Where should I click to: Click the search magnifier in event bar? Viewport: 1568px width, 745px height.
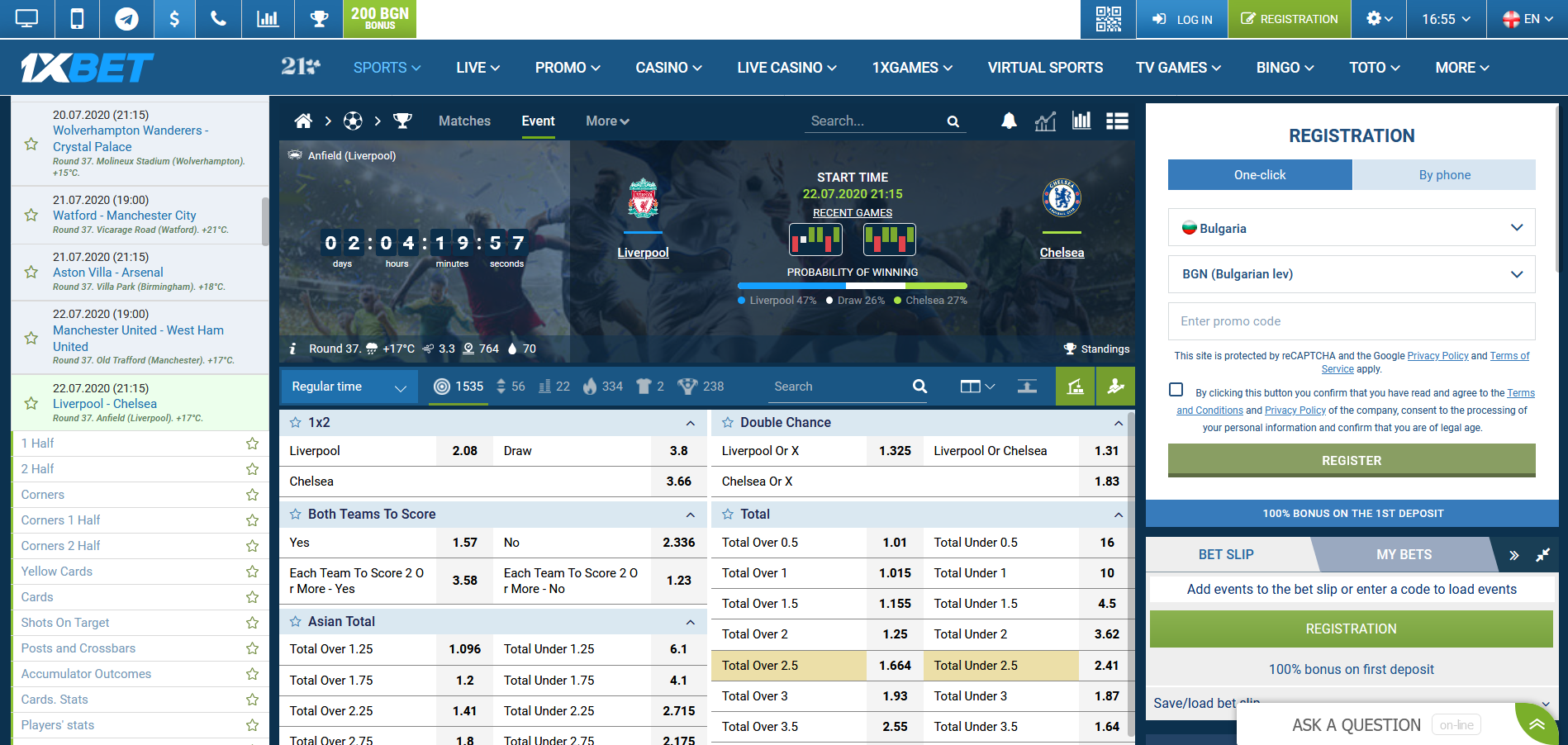(x=953, y=121)
